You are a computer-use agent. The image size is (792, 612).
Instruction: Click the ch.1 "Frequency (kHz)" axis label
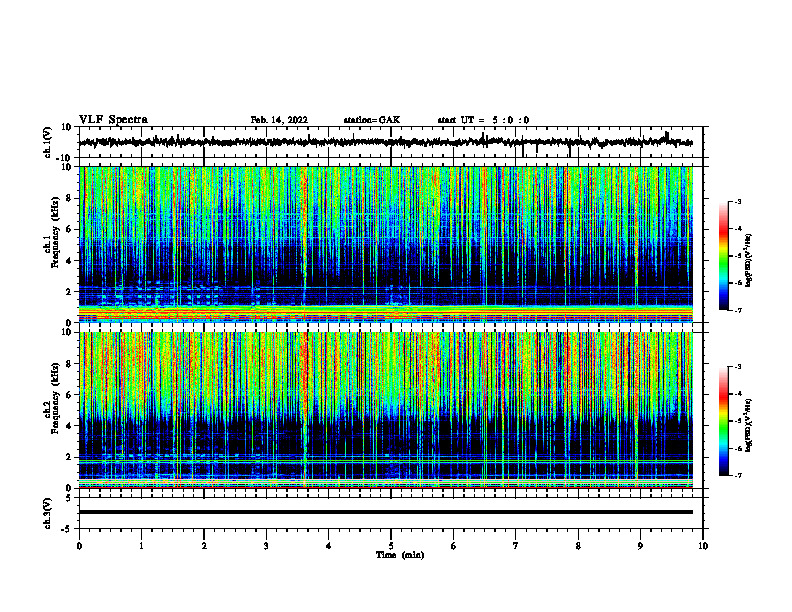coord(55,234)
